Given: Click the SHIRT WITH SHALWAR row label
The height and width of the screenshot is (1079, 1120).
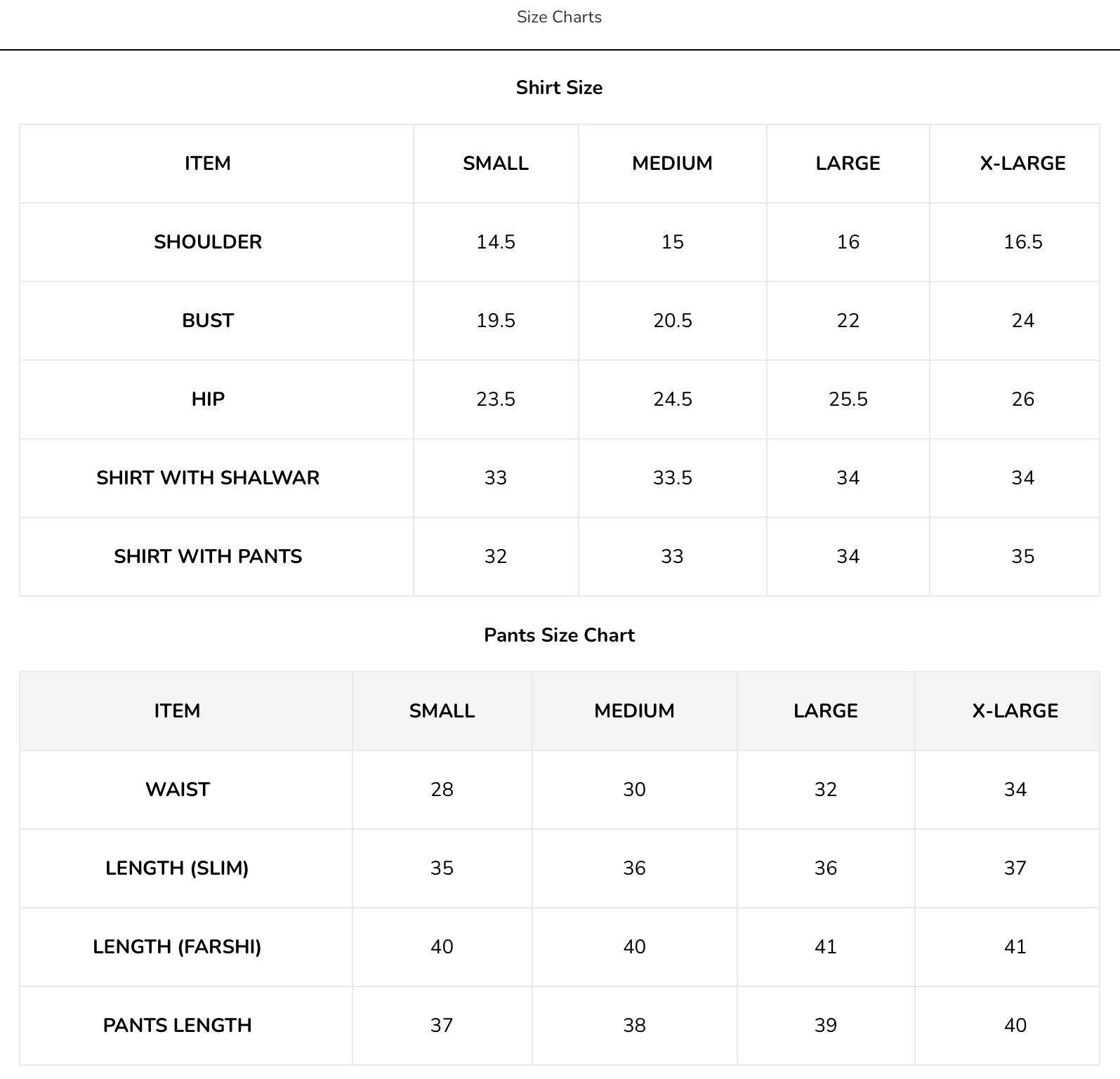Looking at the screenshot, I should [208, 478].
